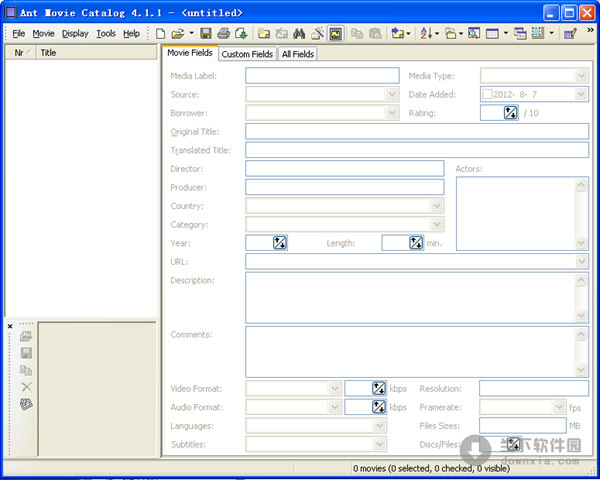Click the Year spinner button

tap(280, 243)
